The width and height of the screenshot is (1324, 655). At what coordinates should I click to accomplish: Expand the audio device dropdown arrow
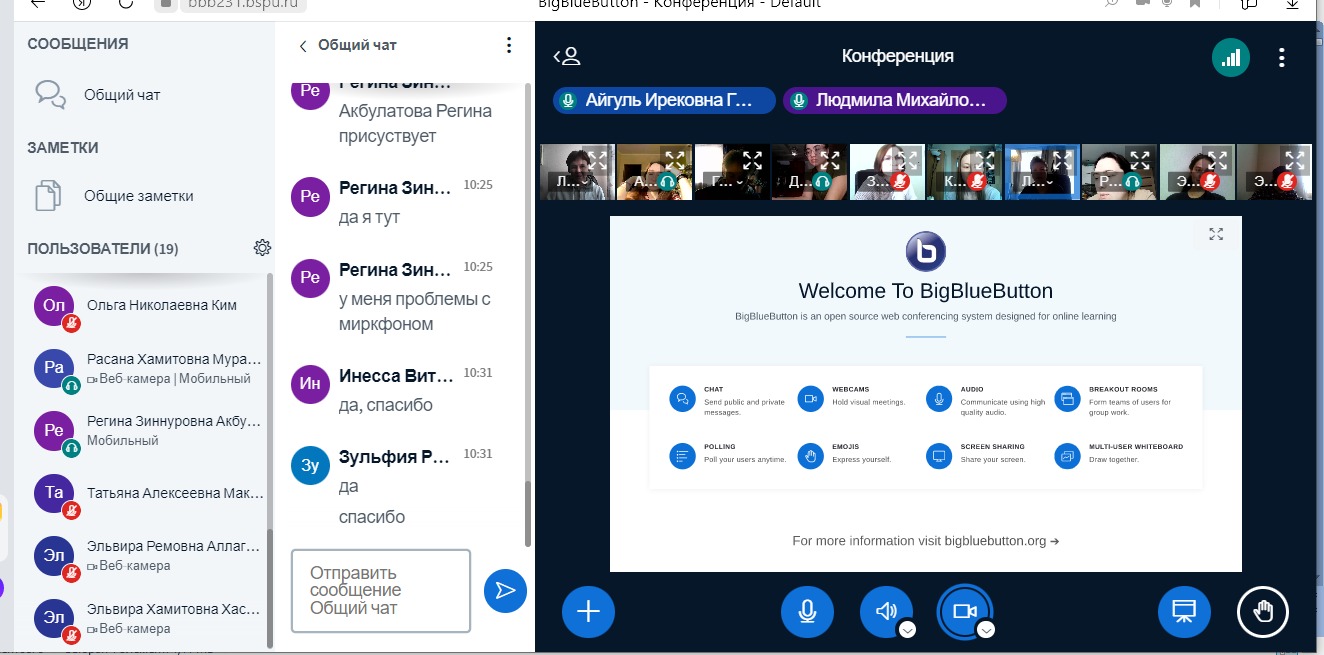point(907,629)
